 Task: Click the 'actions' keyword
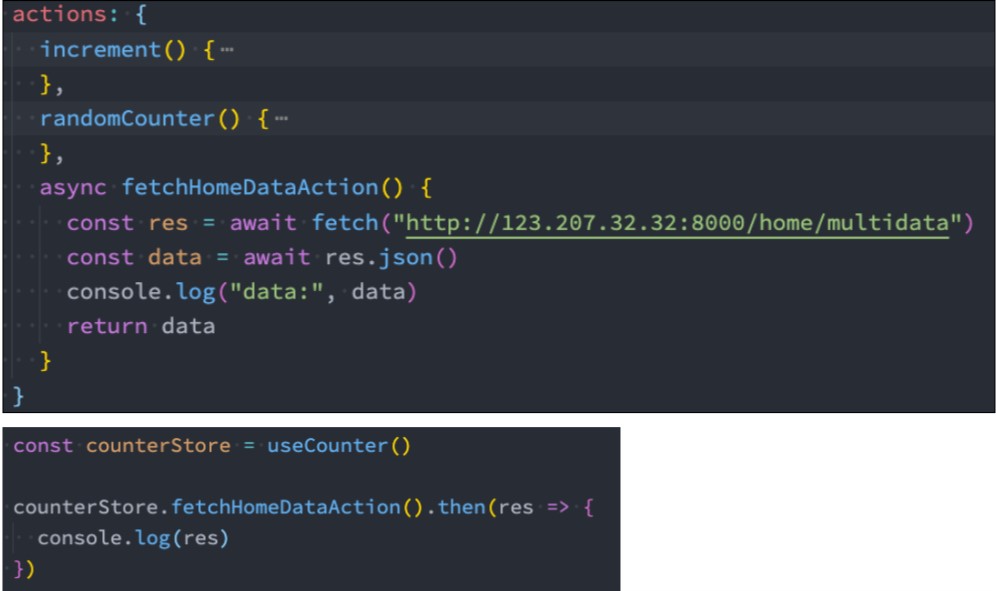point(60,14)
